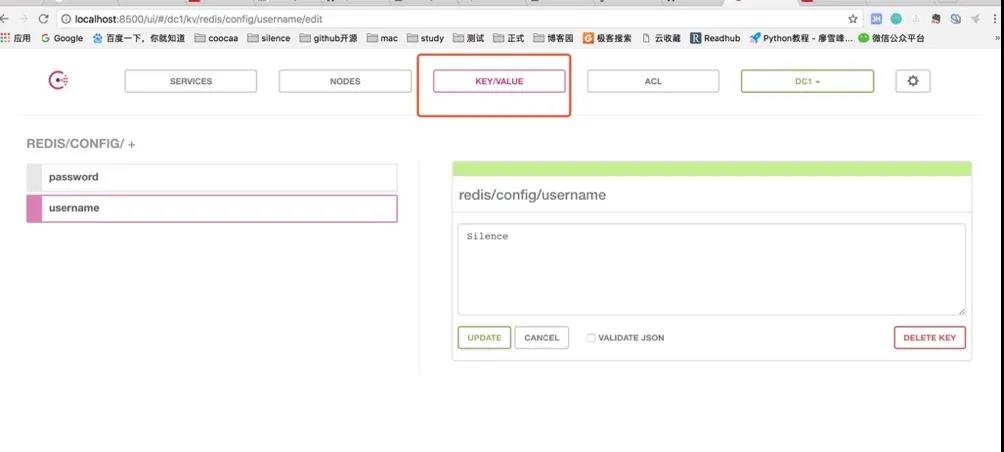
Task: Click the DELETE KEY button
Action: (930, 337)
